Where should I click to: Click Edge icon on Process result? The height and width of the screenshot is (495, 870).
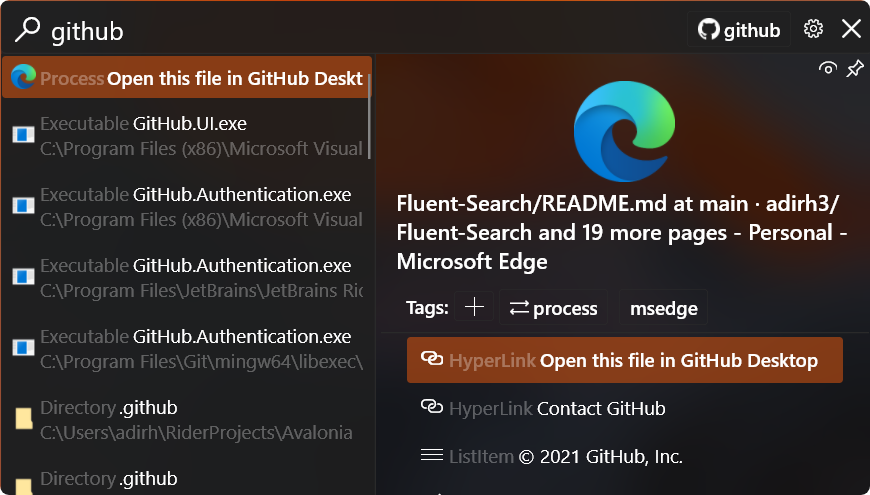point(23,77)
